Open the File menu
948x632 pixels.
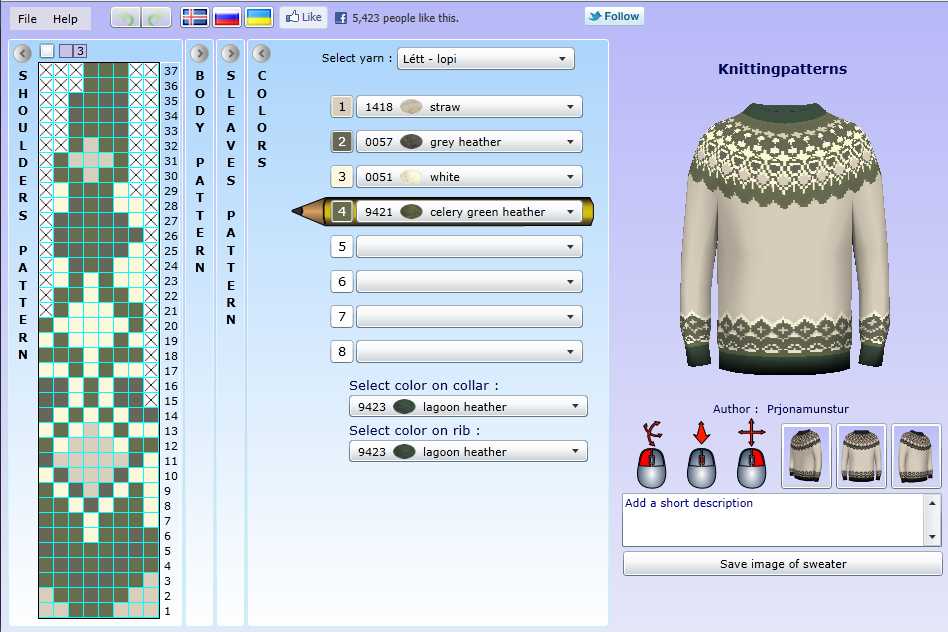(x=27, y=19)
